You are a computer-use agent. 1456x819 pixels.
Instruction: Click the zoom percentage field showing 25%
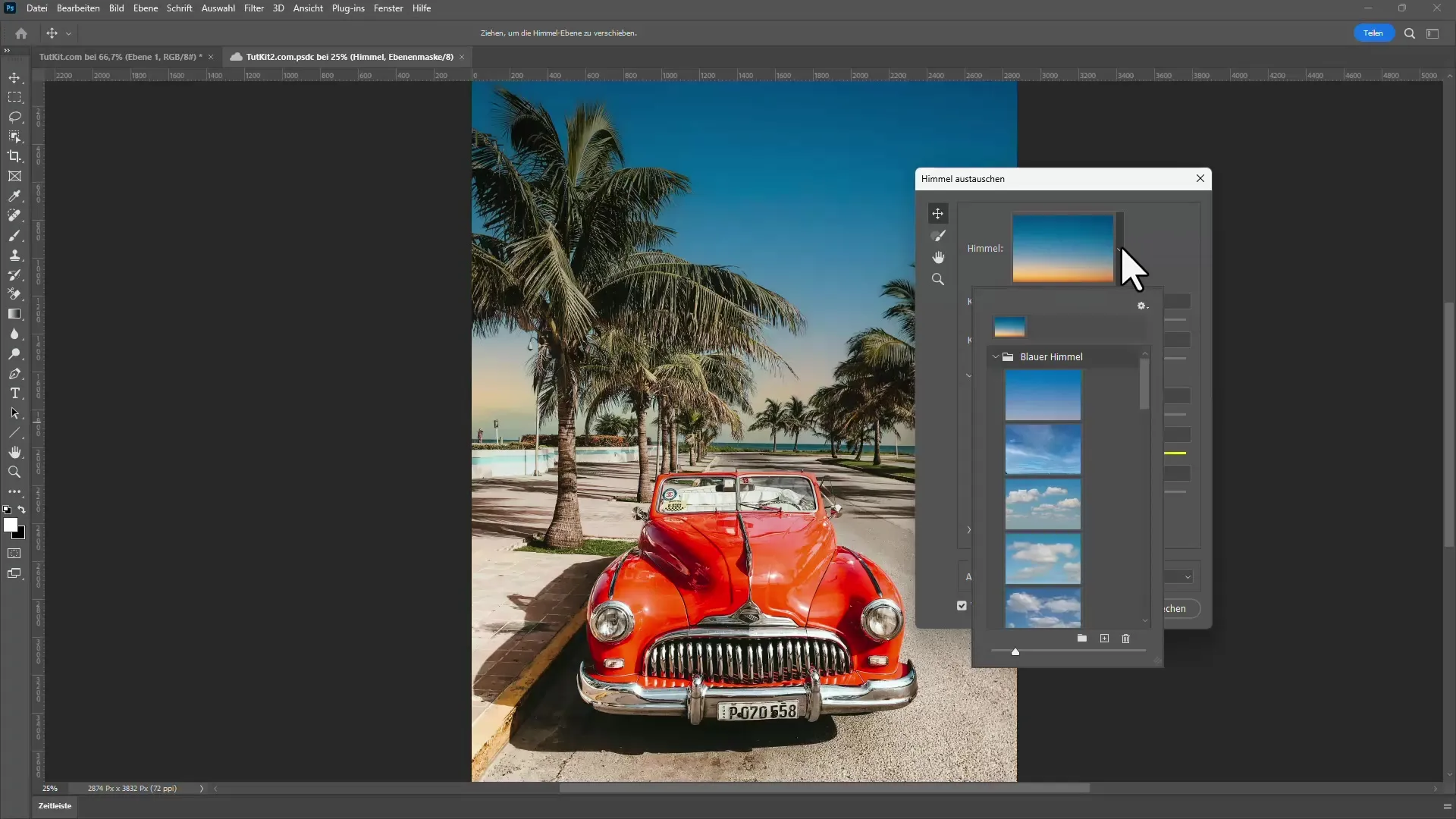50,789
